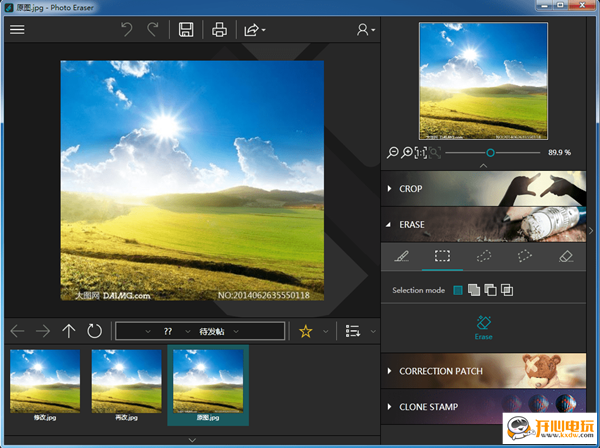600x448 pixels.
Task: Redo the last action
Action: pyautogui.click(x=153, y=29)
